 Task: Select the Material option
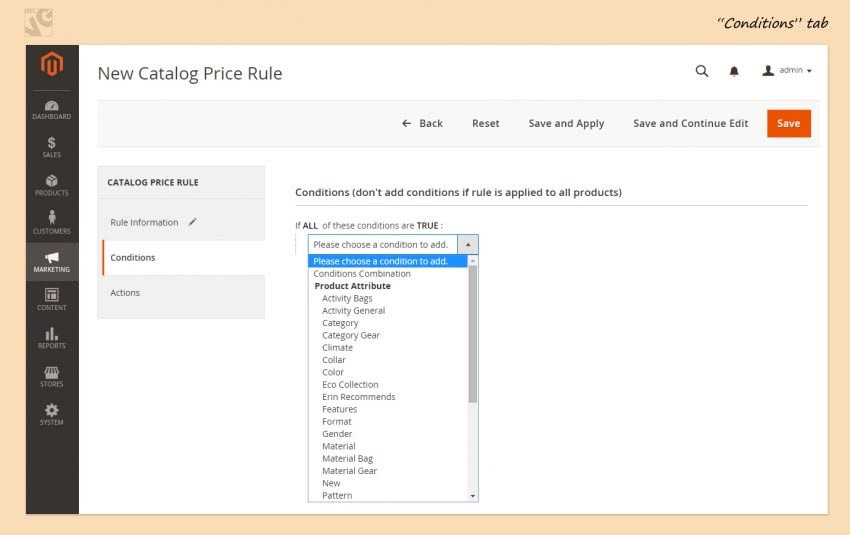[x=339, y=446]
